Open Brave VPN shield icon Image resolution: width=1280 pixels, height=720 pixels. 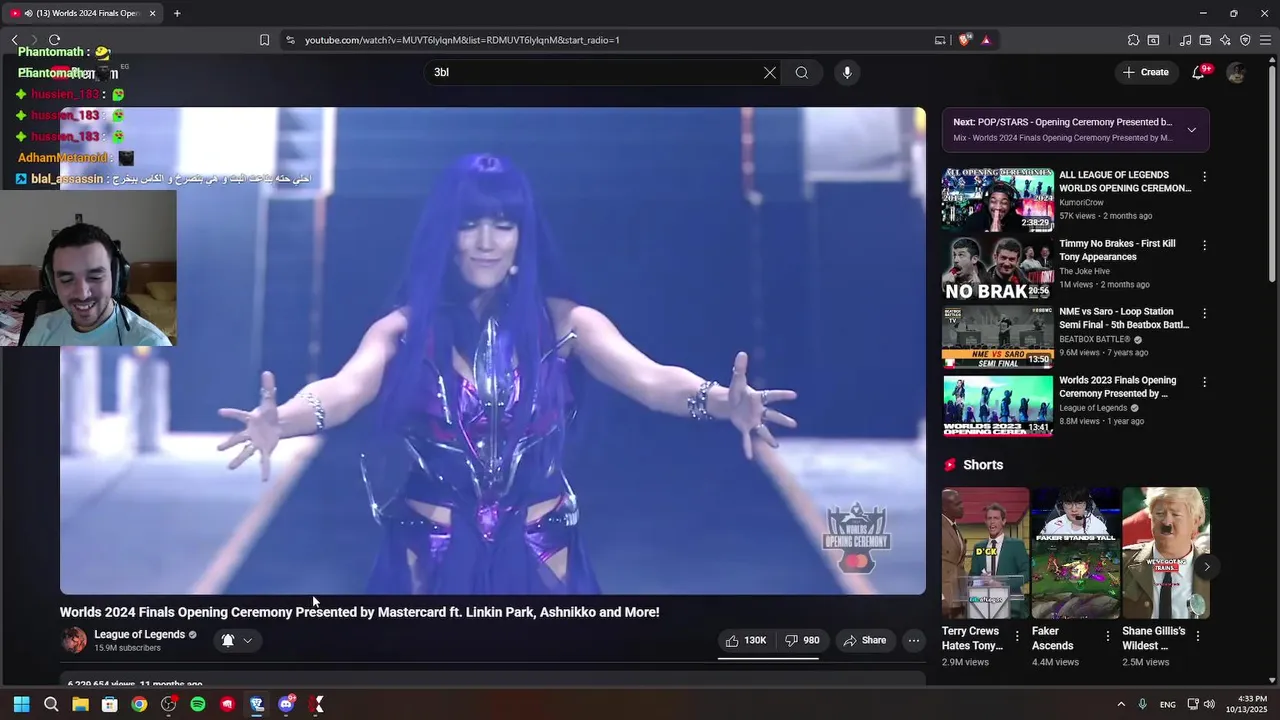coord(1245,40)
